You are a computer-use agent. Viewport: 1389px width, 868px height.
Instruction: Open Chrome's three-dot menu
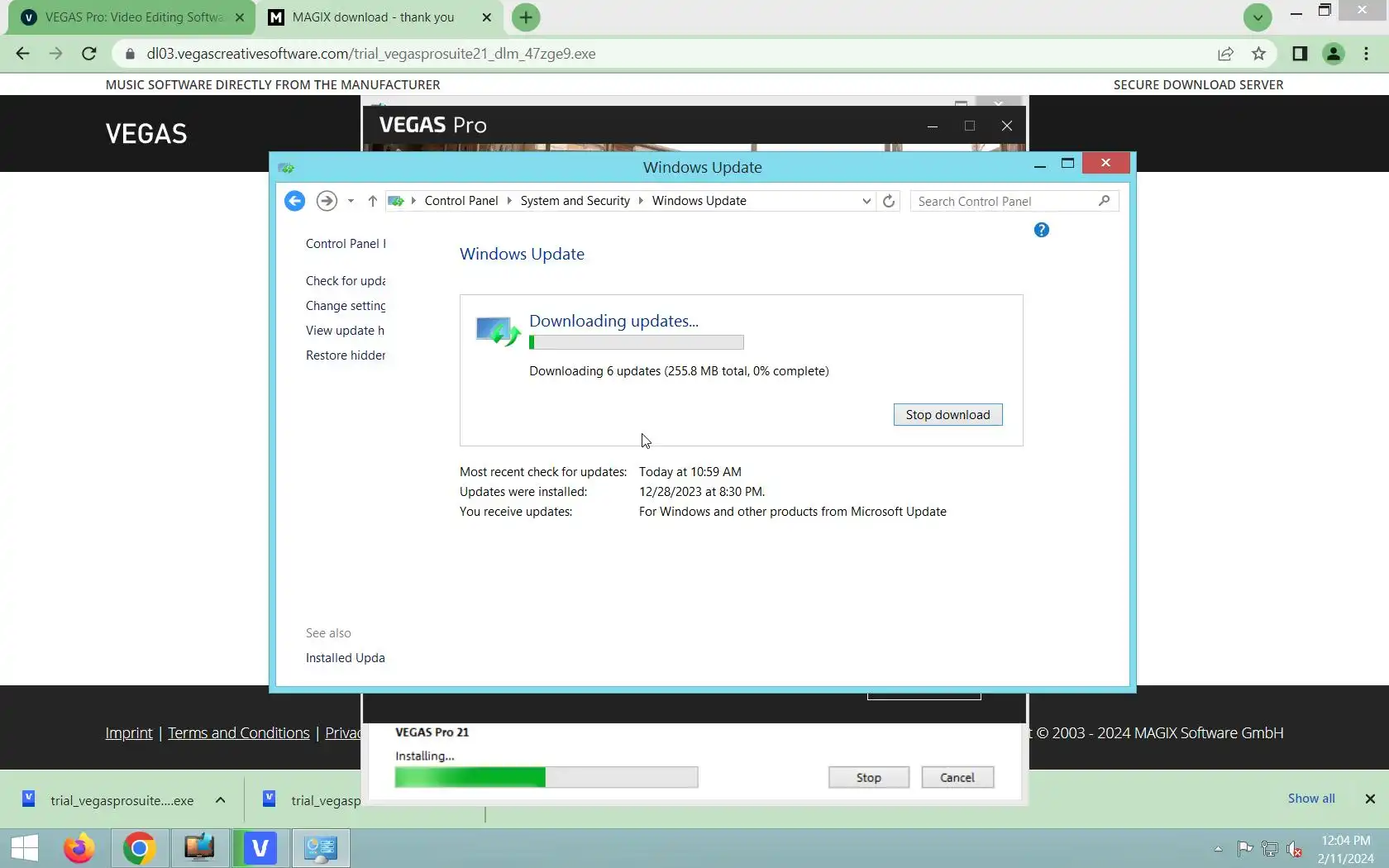(1366, 54)
